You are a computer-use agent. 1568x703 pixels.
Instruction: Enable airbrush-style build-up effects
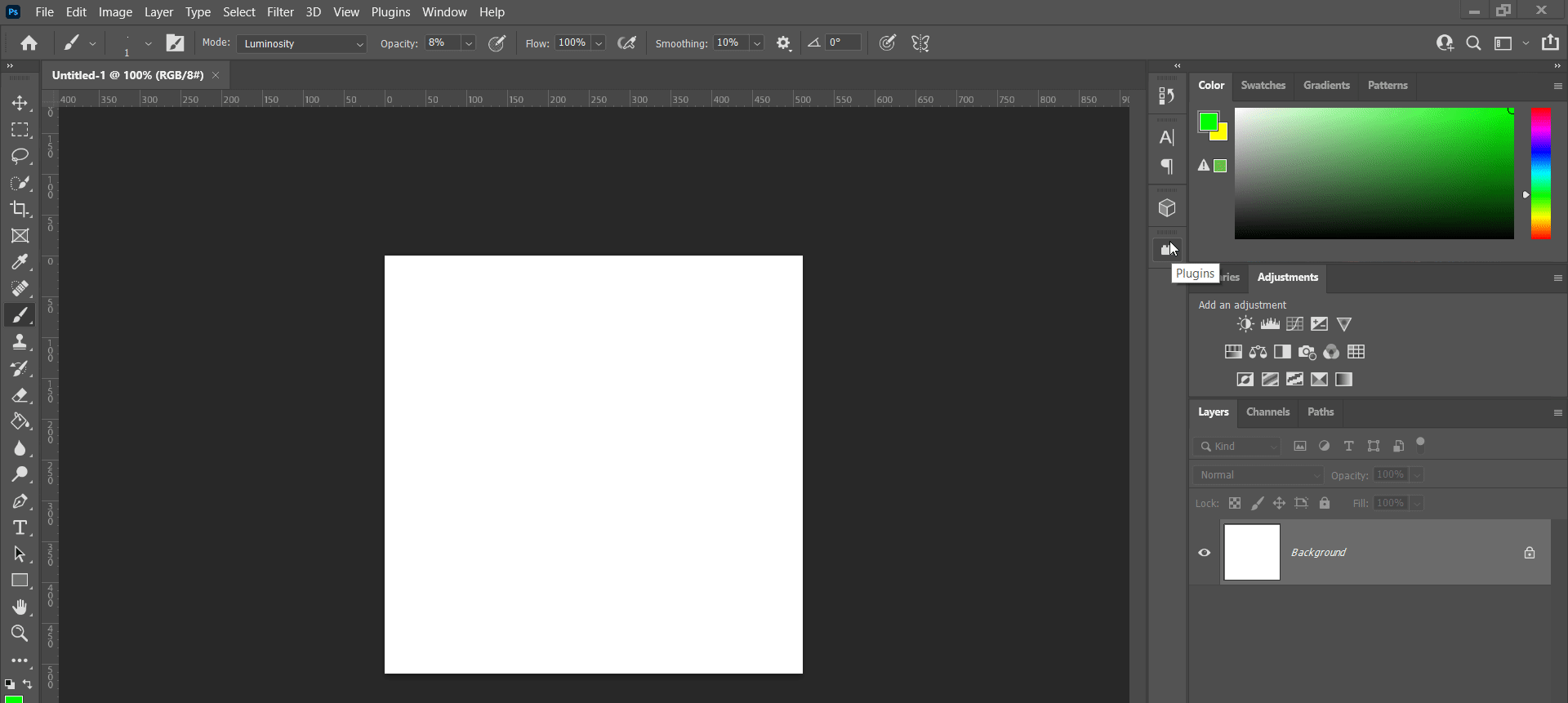[x=626, y=43]
